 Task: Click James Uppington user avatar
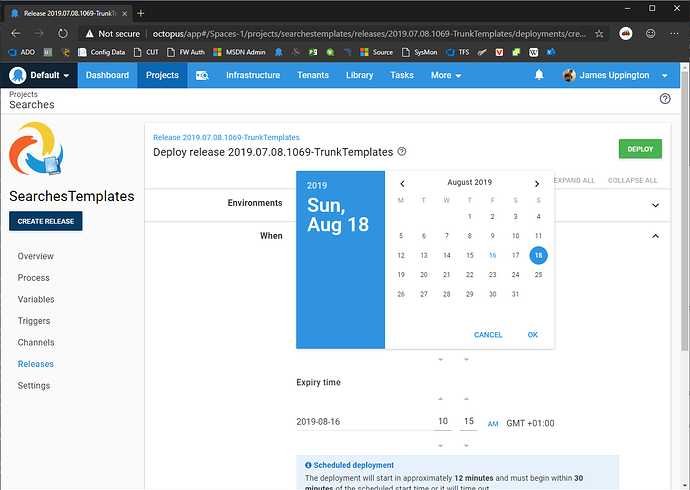(x=569, y=75)
